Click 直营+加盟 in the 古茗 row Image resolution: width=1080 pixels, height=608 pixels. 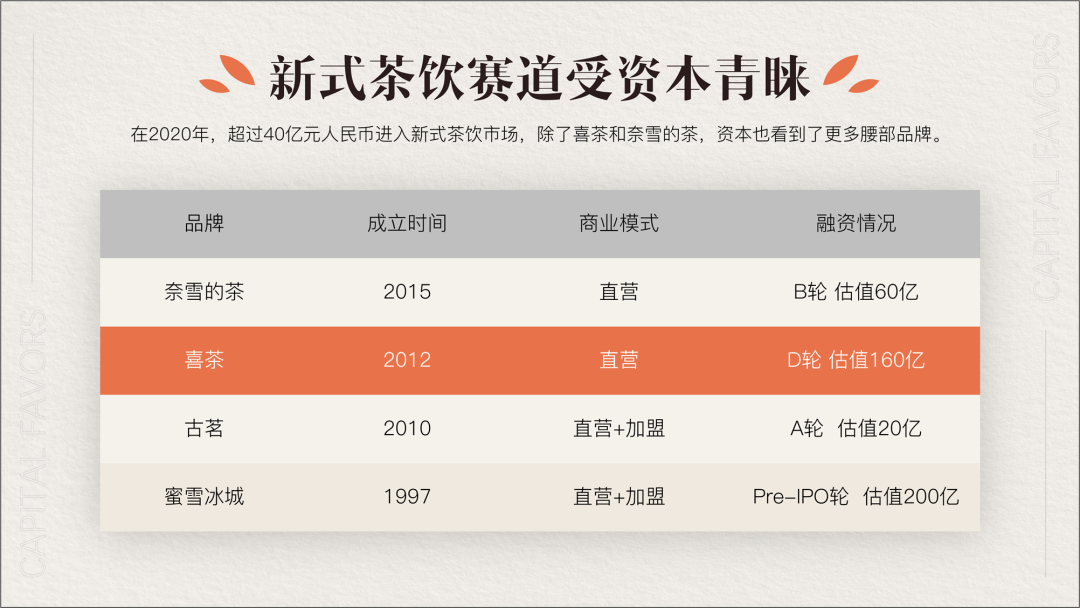619,428
